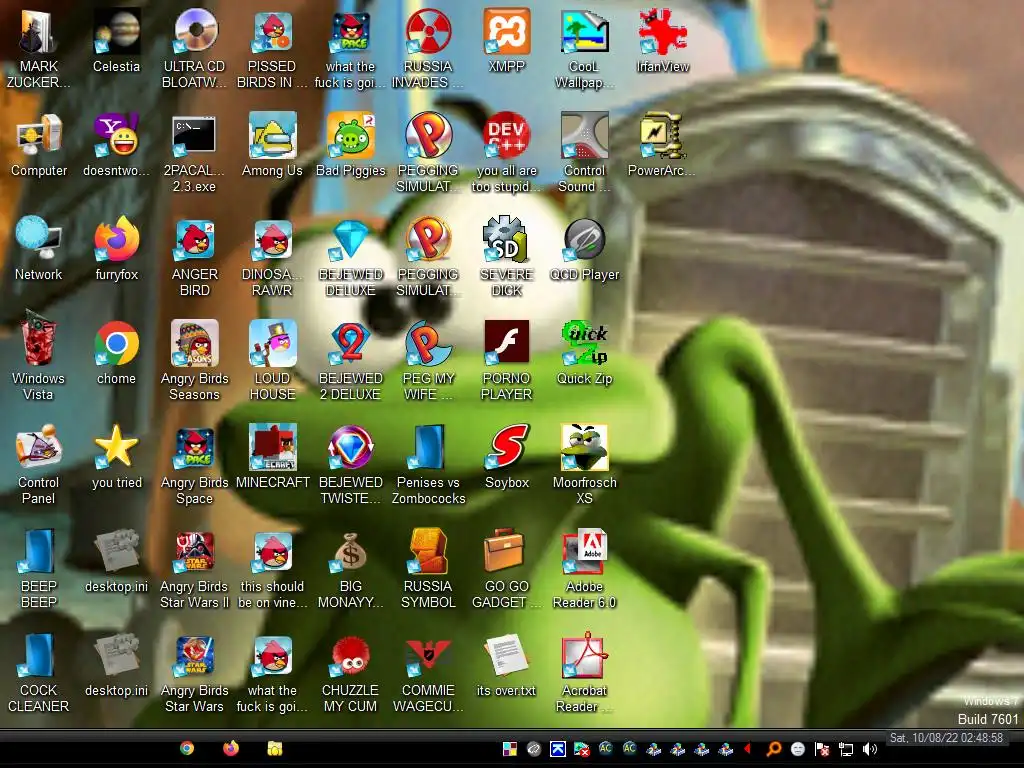
Task: Open the Celestia desktop shortcut
Action: click(116, 40)
